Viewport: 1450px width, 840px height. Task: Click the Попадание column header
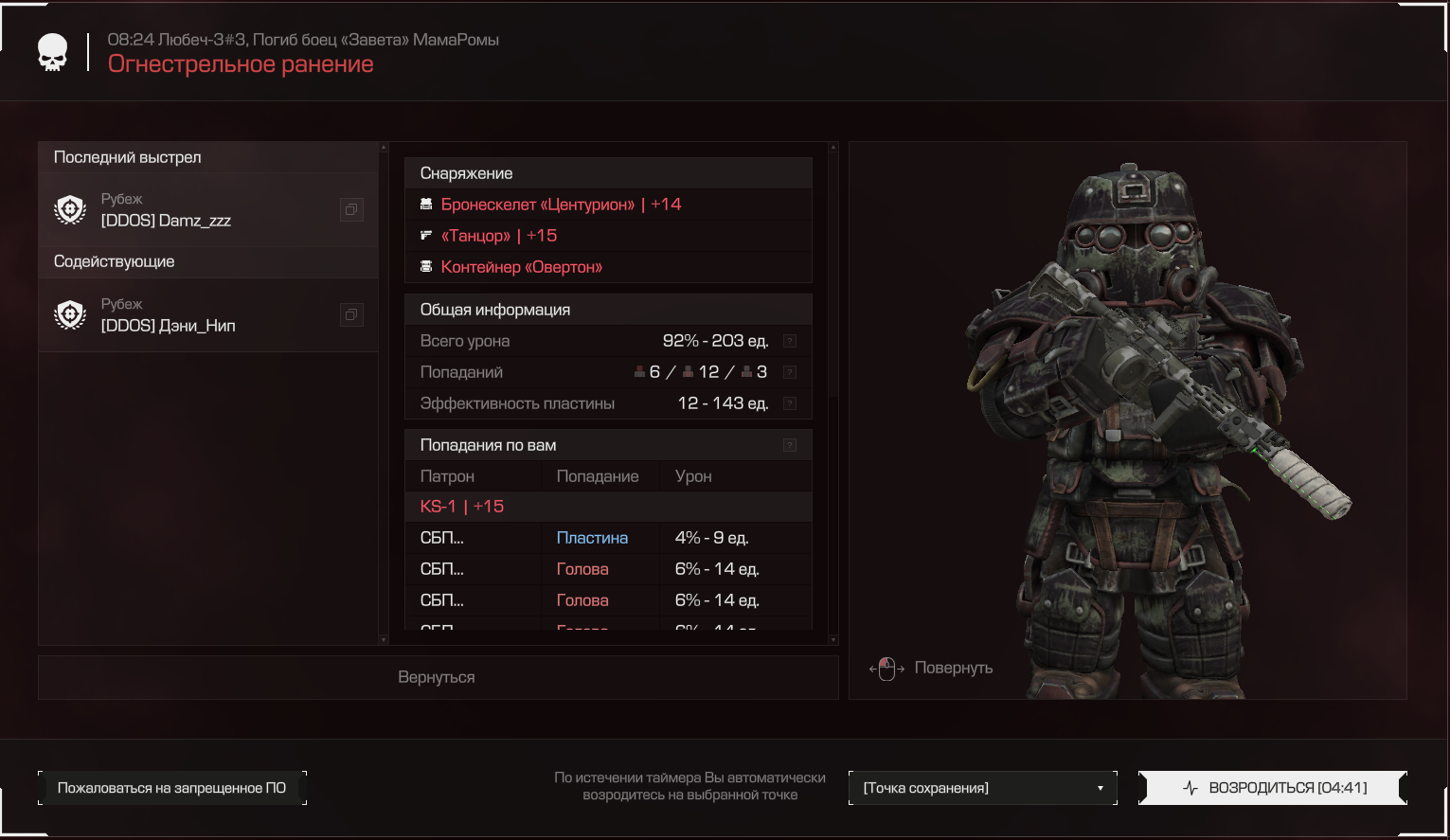pyautogui.click(x=598, y=476)
